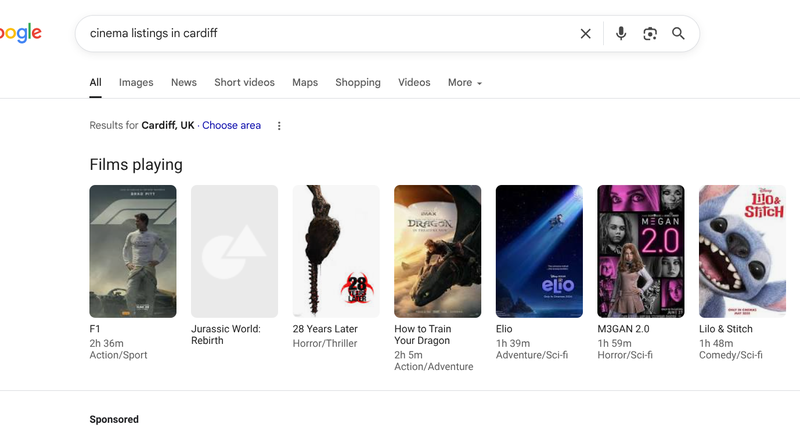The width and height of the screenshot is (800, 428).
Task: Open the three-dot location options menu
Action: [x=279, y=126]
